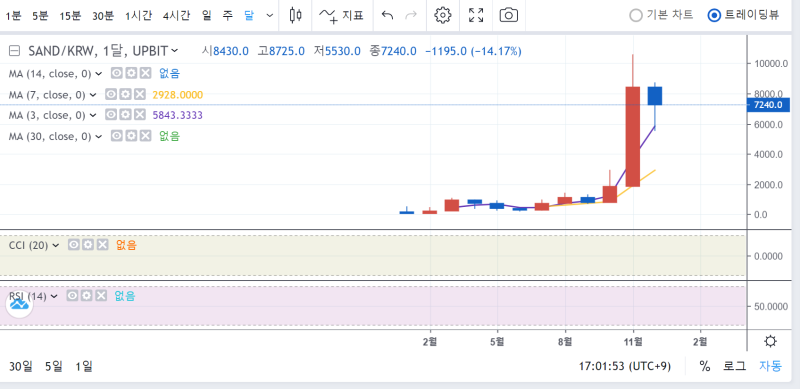Redo the chart action
Image resolution: width=800 pixels, height=389 pixels.
[x=411, y=15]
